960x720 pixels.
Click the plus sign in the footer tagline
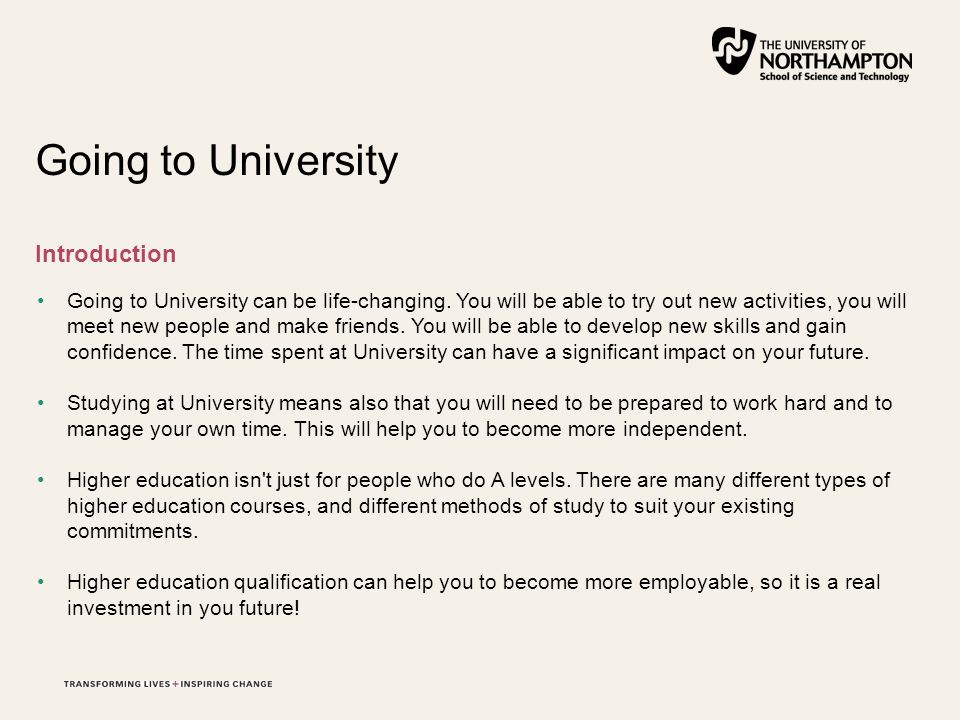point(175,684)
